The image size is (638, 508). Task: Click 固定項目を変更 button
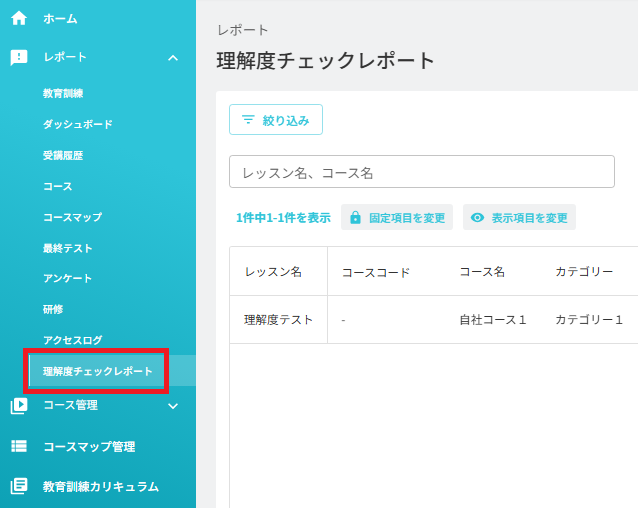click(397, 217)
